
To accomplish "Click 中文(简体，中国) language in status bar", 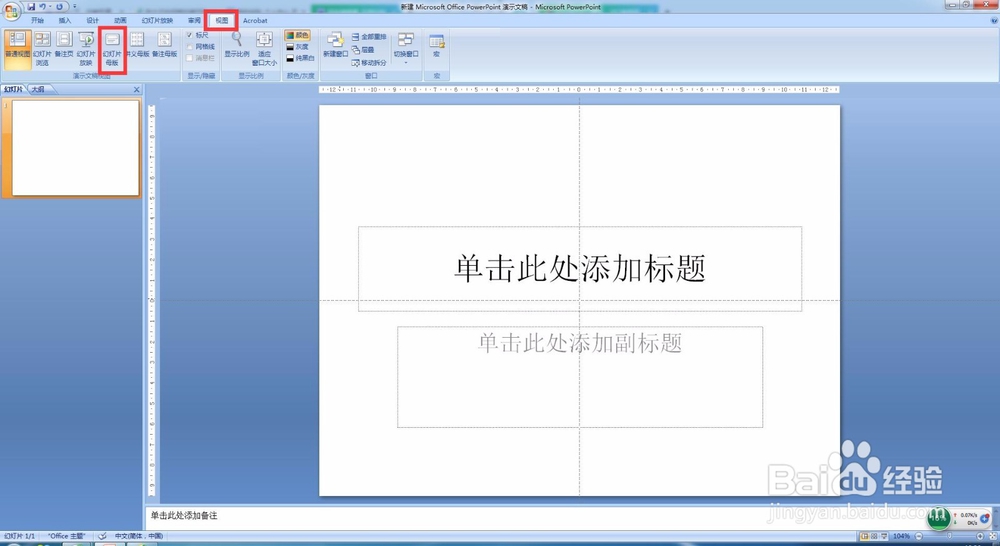I will coord(138,536).
